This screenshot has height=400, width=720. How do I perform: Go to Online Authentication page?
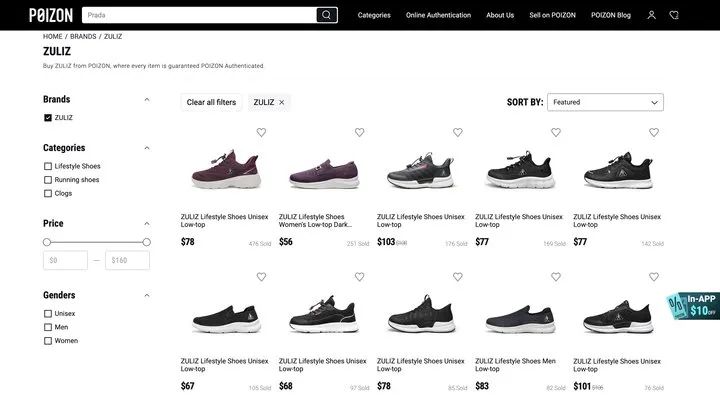click(x=438, y=15)
